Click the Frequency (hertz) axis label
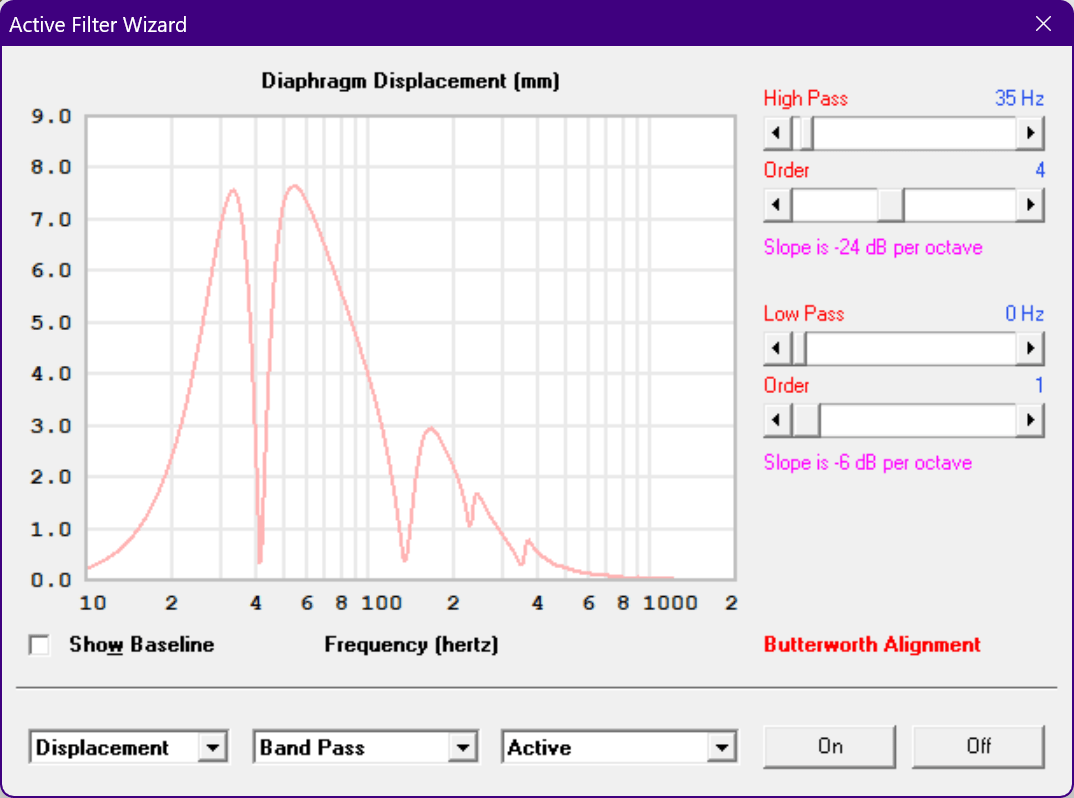 pyautogui.click(x=411, y=645)
